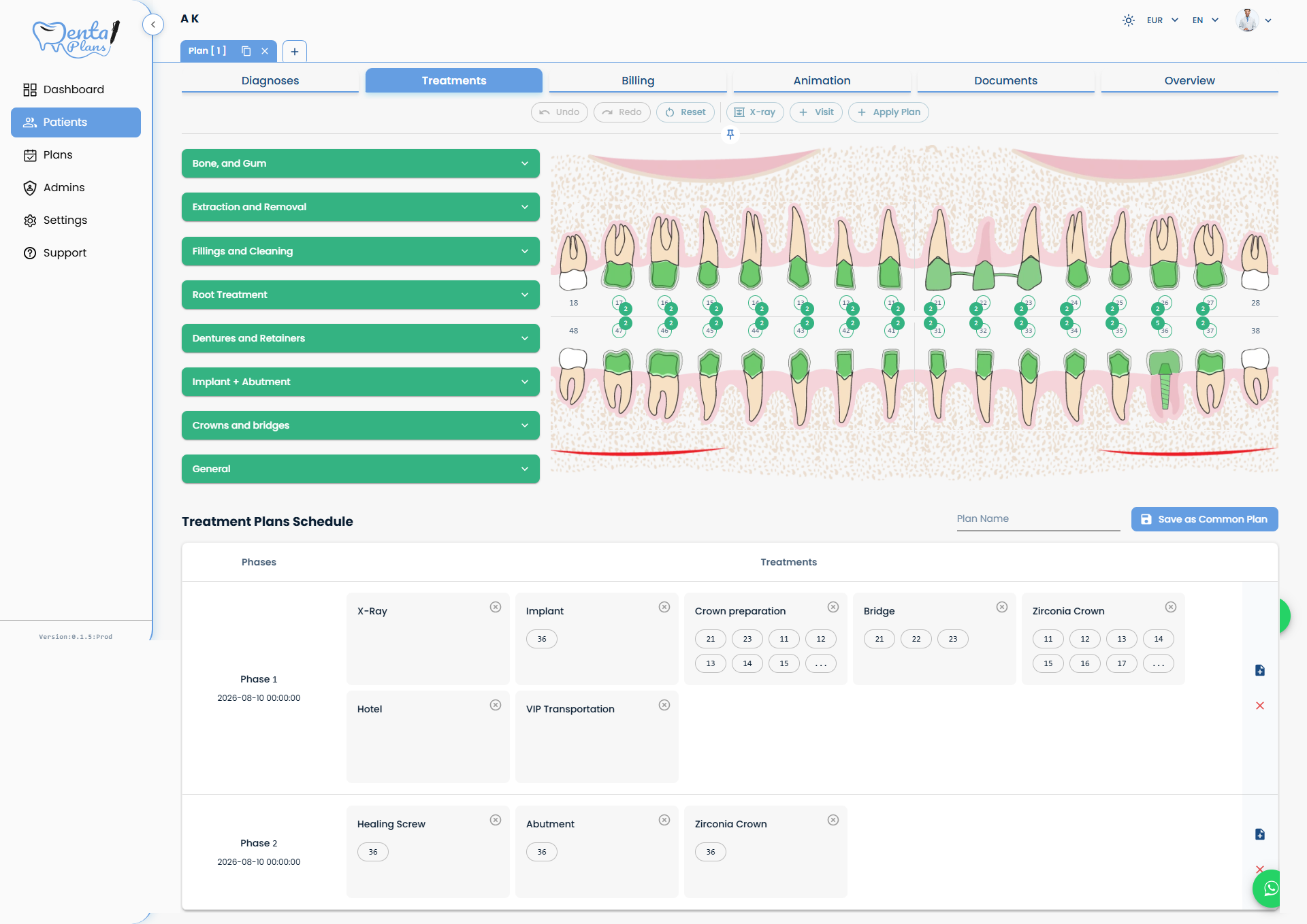1307x924 pixels.
Task: Focus the Plan Name input field
Action: (x=1038, y=519)
